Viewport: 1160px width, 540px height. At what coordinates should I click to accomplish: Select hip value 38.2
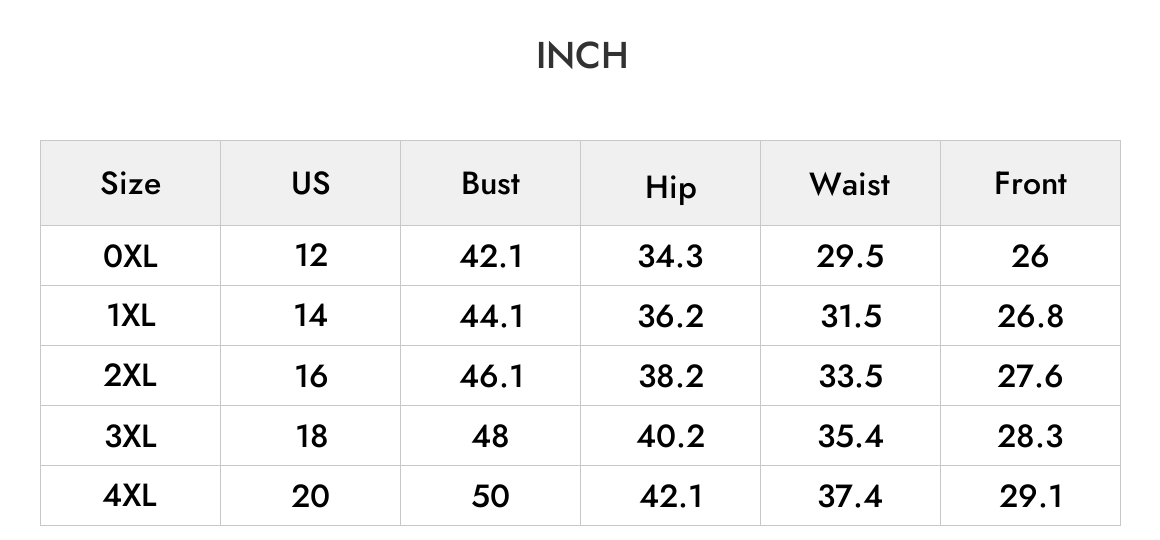click(670, 377)
